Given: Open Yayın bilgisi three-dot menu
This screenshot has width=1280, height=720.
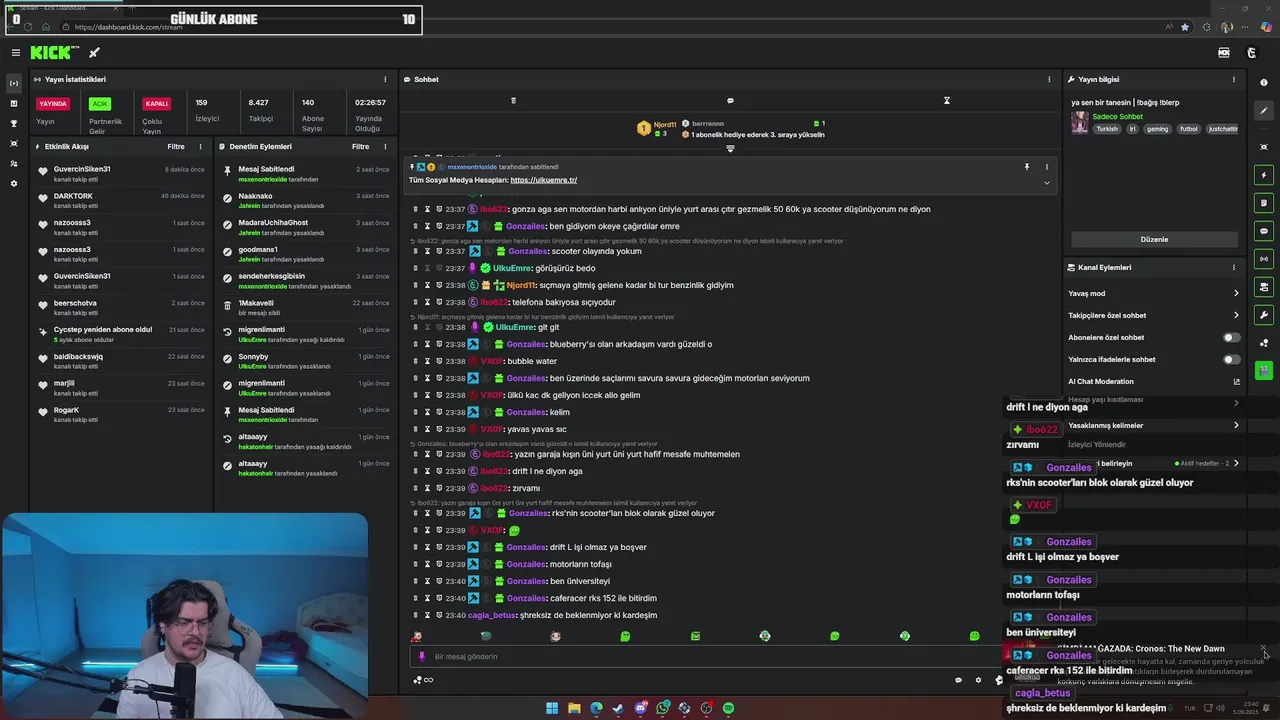Looking at the screenshot, I should click(1233, 79).
